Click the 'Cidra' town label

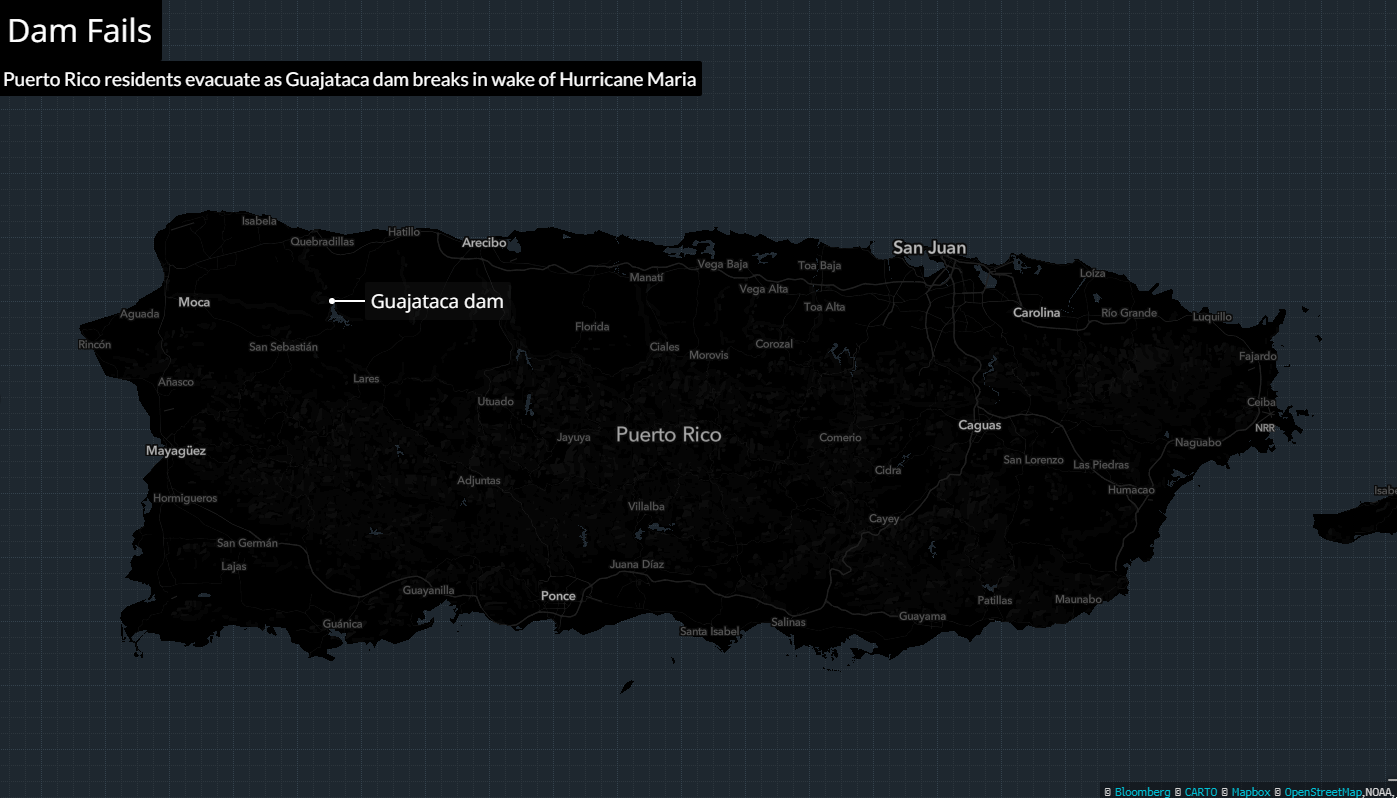pyautogui.click(x=888, y=470)
